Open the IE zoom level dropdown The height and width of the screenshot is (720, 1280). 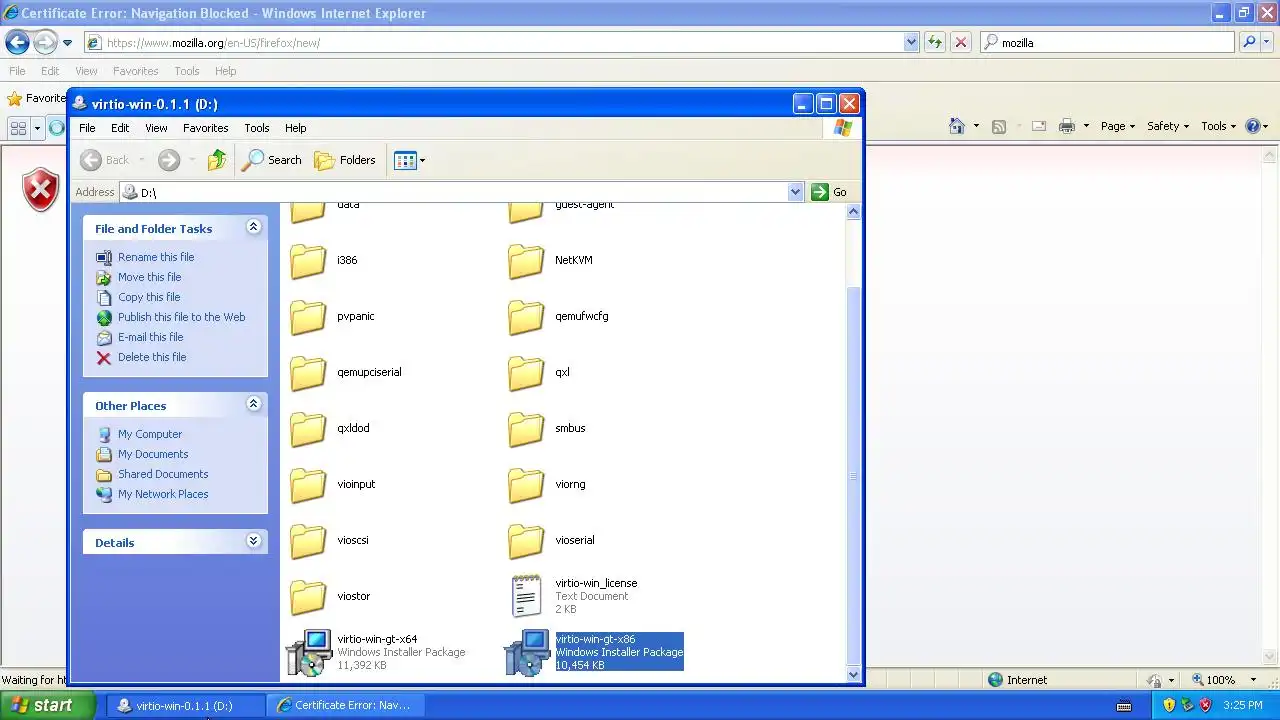[x=1251, y=680]
